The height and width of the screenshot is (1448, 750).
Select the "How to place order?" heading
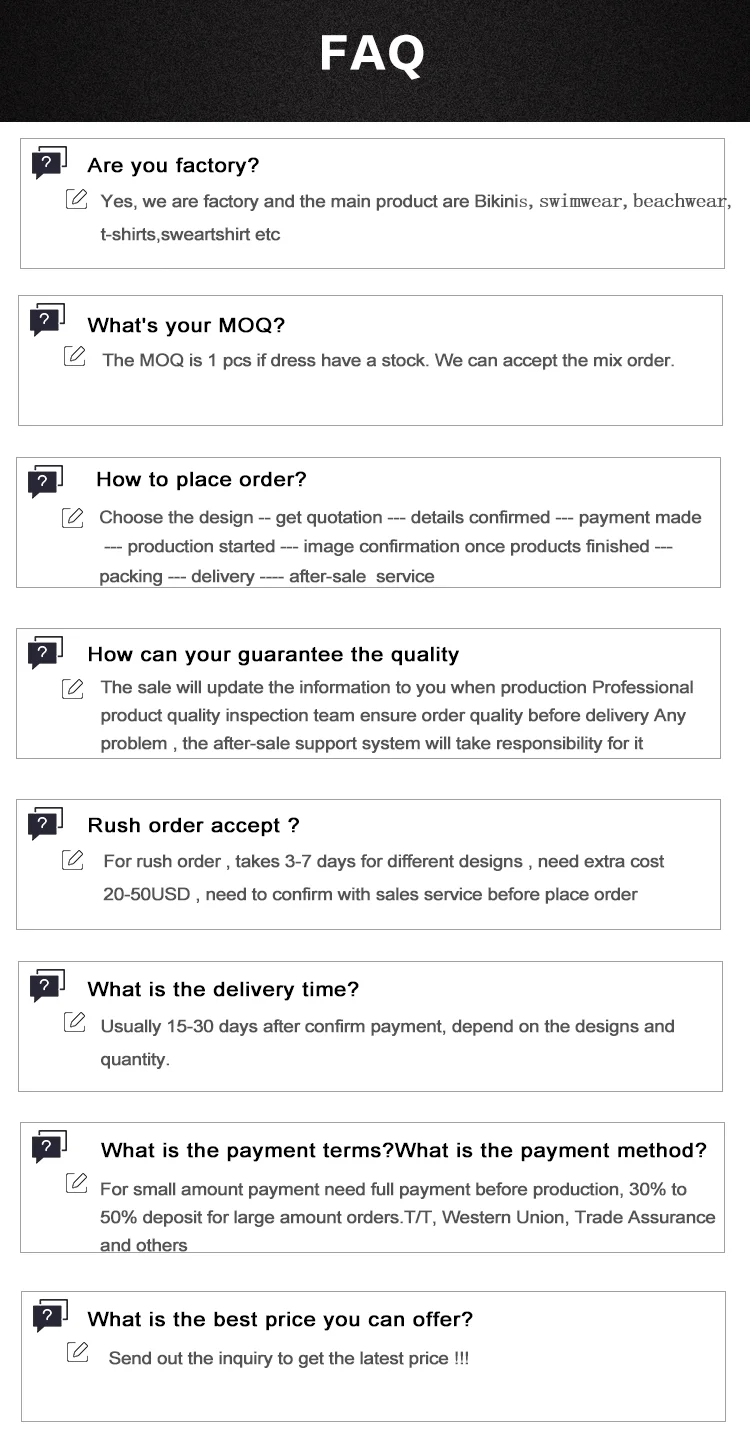coord(201,480)
